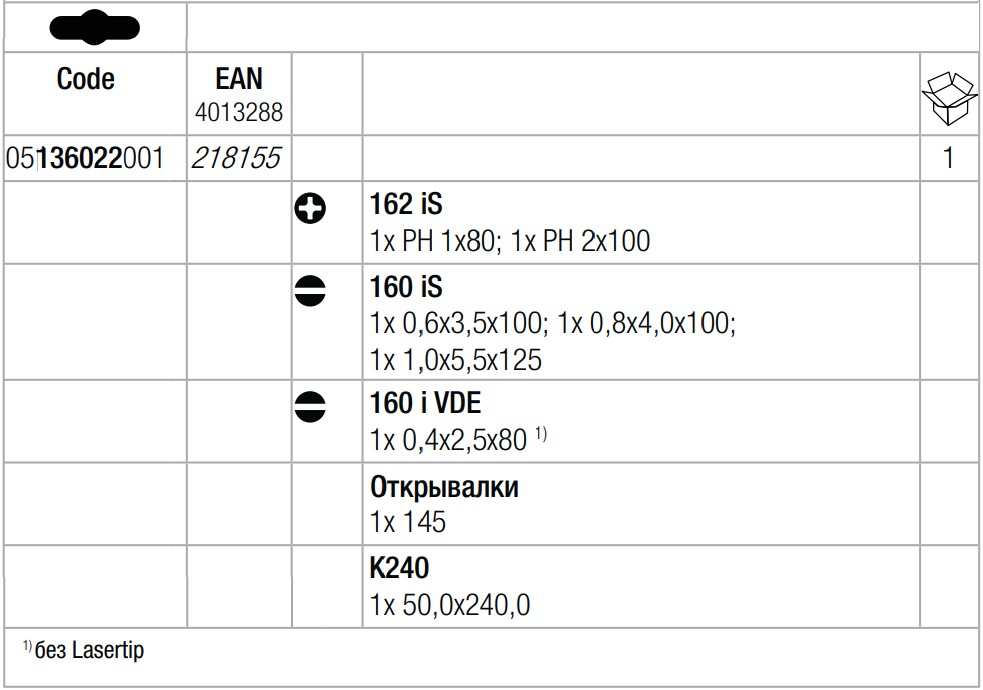Select the 160 i VDE heading

tap(426, 403)
